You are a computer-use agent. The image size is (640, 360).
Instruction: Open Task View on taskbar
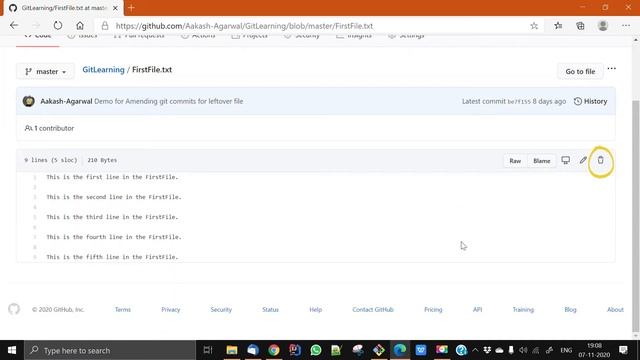[208, 350]
